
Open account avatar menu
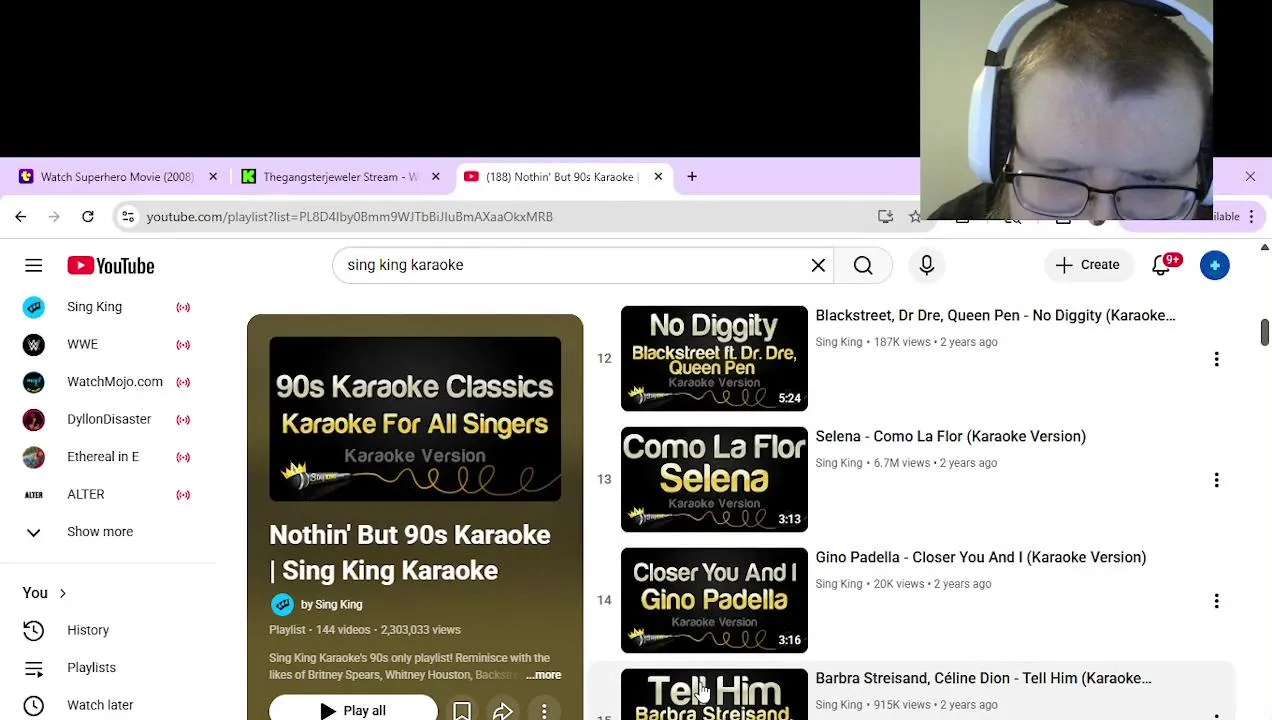click(x=1214, y=265)
